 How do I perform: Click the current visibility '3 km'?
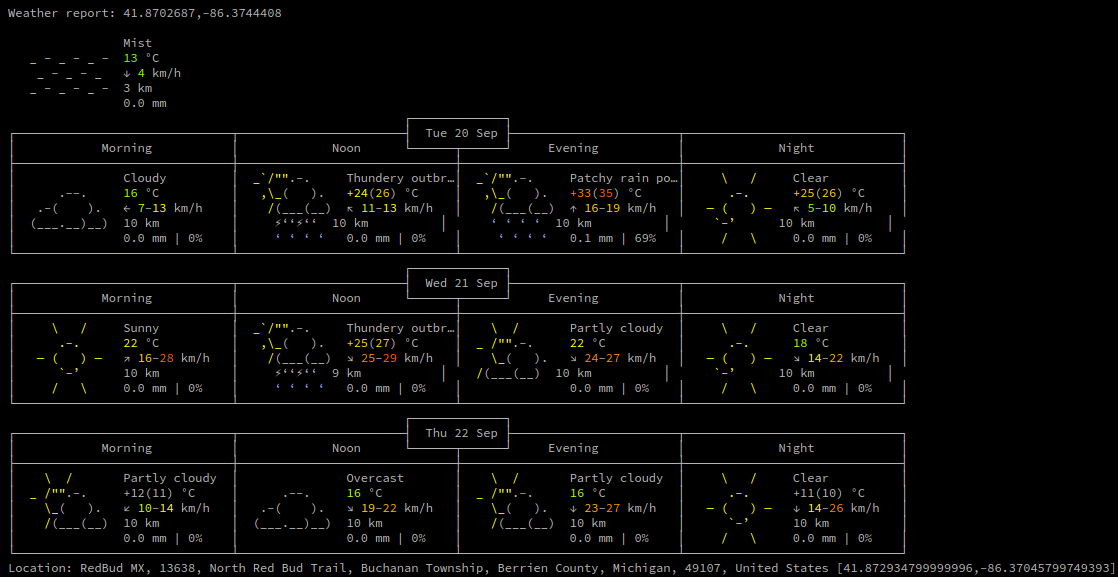(138, 88)
